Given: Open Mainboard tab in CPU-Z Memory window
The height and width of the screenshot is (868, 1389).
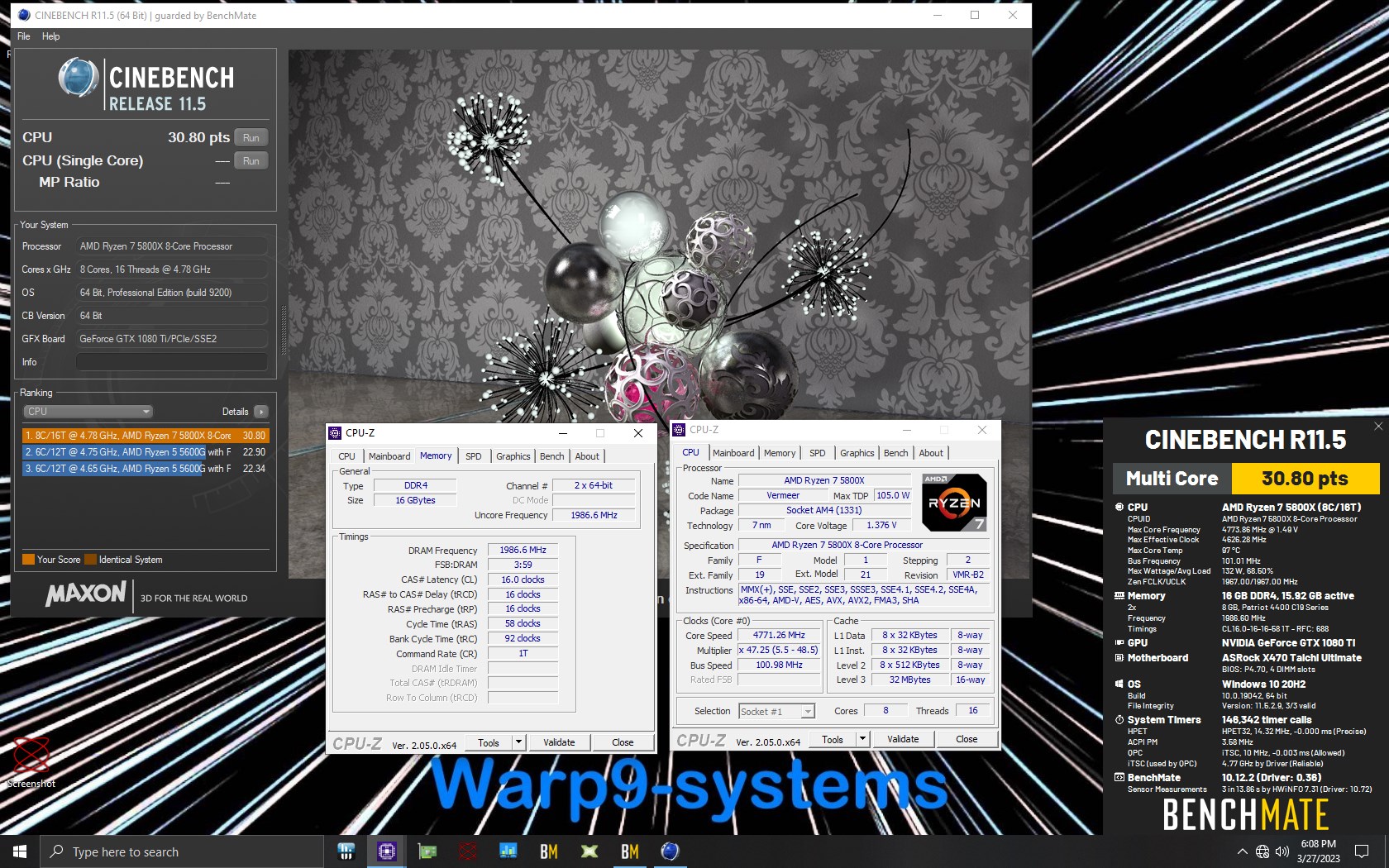Looking at the screenshot, I should click(x=389, y=456).
